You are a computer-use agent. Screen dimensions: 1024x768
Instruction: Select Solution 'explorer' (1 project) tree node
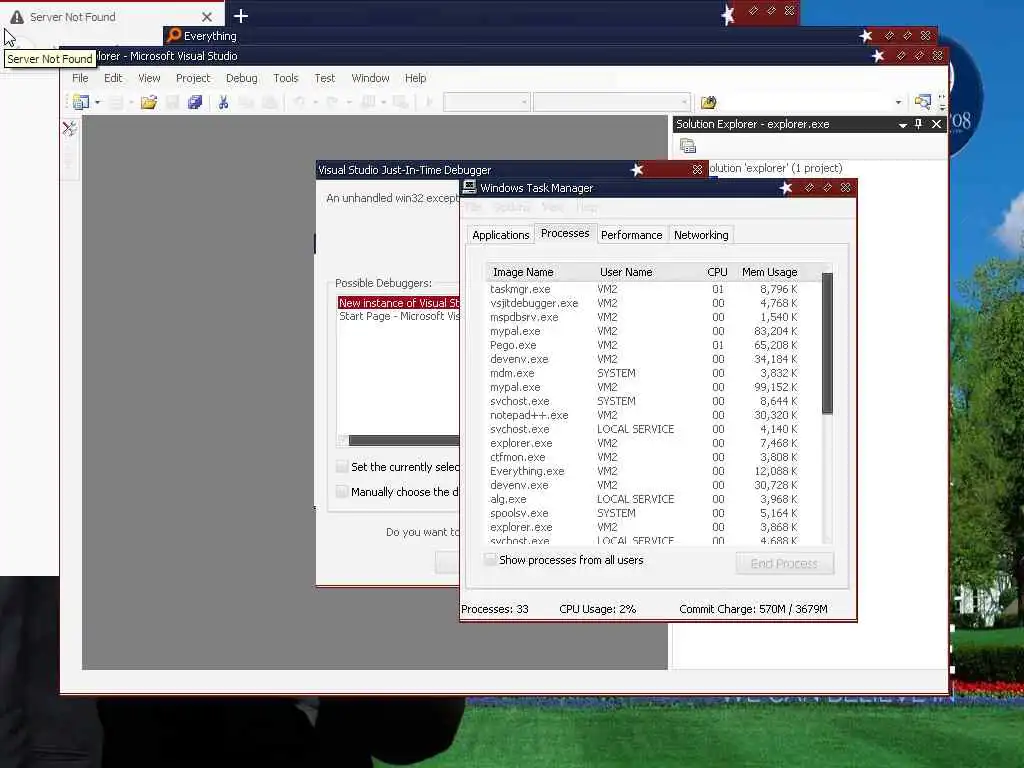pos(775,168)
